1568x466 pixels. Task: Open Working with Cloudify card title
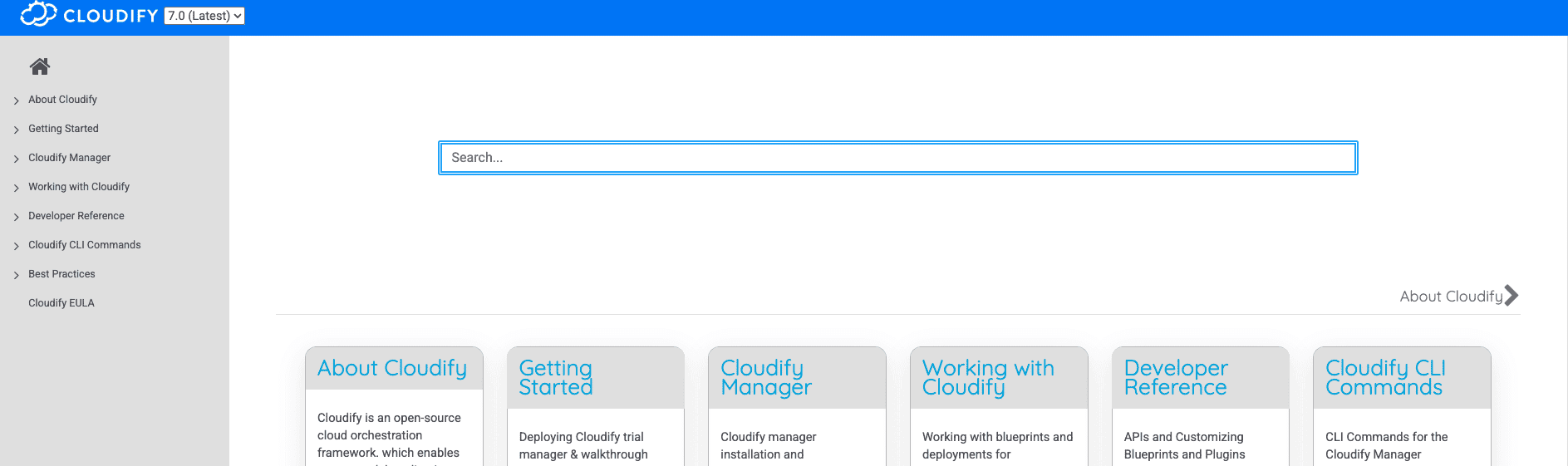(x=988, y=378)
